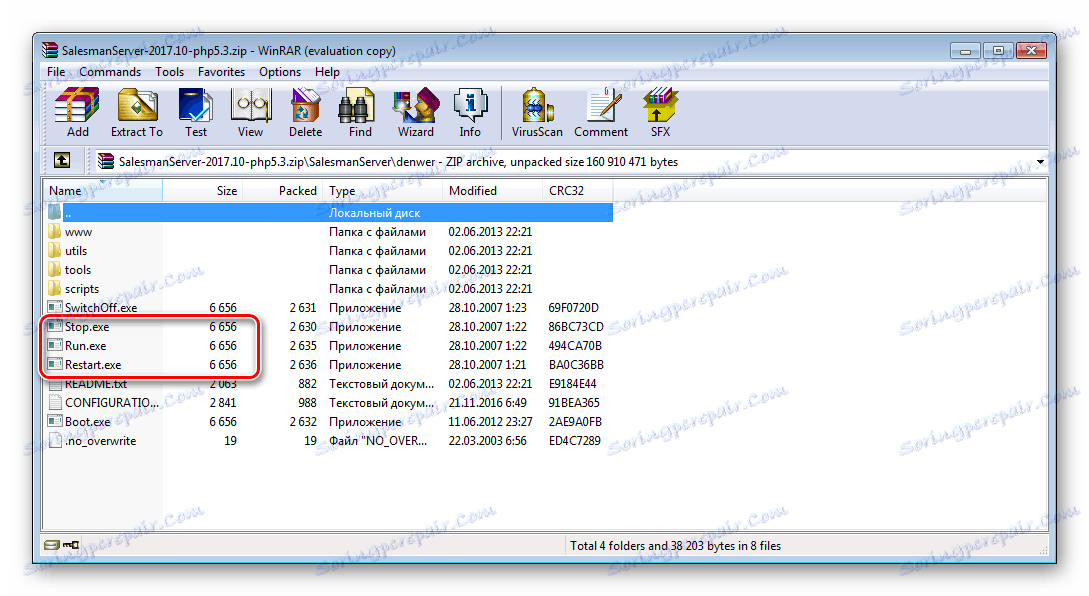The image size is (1089, 596).
Task: Click the drive icon in status bar
Action: tap(51, 545)
